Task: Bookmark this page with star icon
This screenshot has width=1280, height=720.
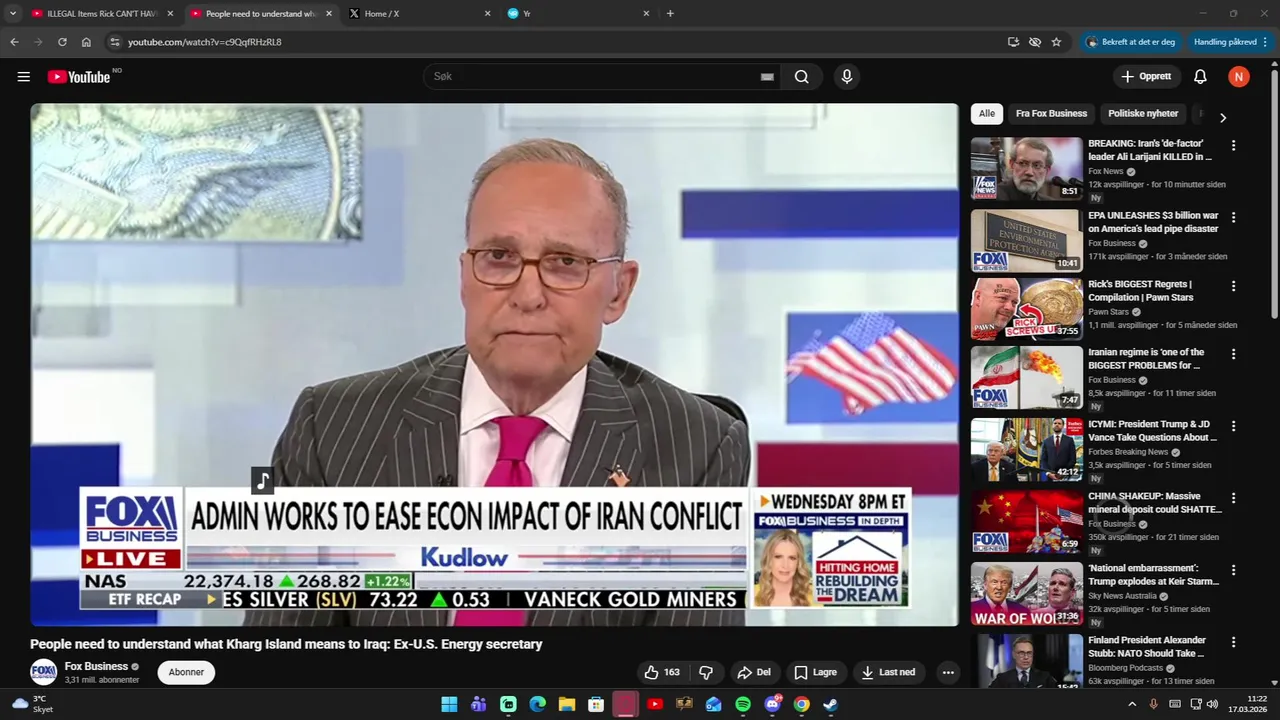Action: tap(1056, 42)
